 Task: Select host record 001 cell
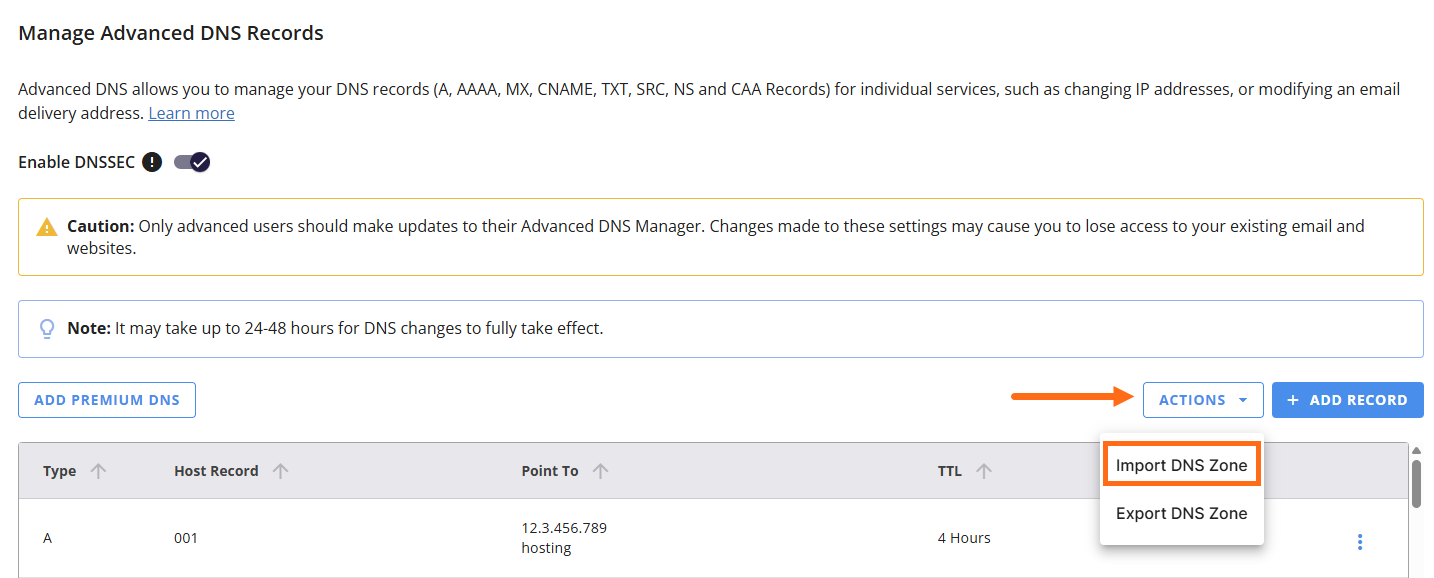(x=186, y=538)
